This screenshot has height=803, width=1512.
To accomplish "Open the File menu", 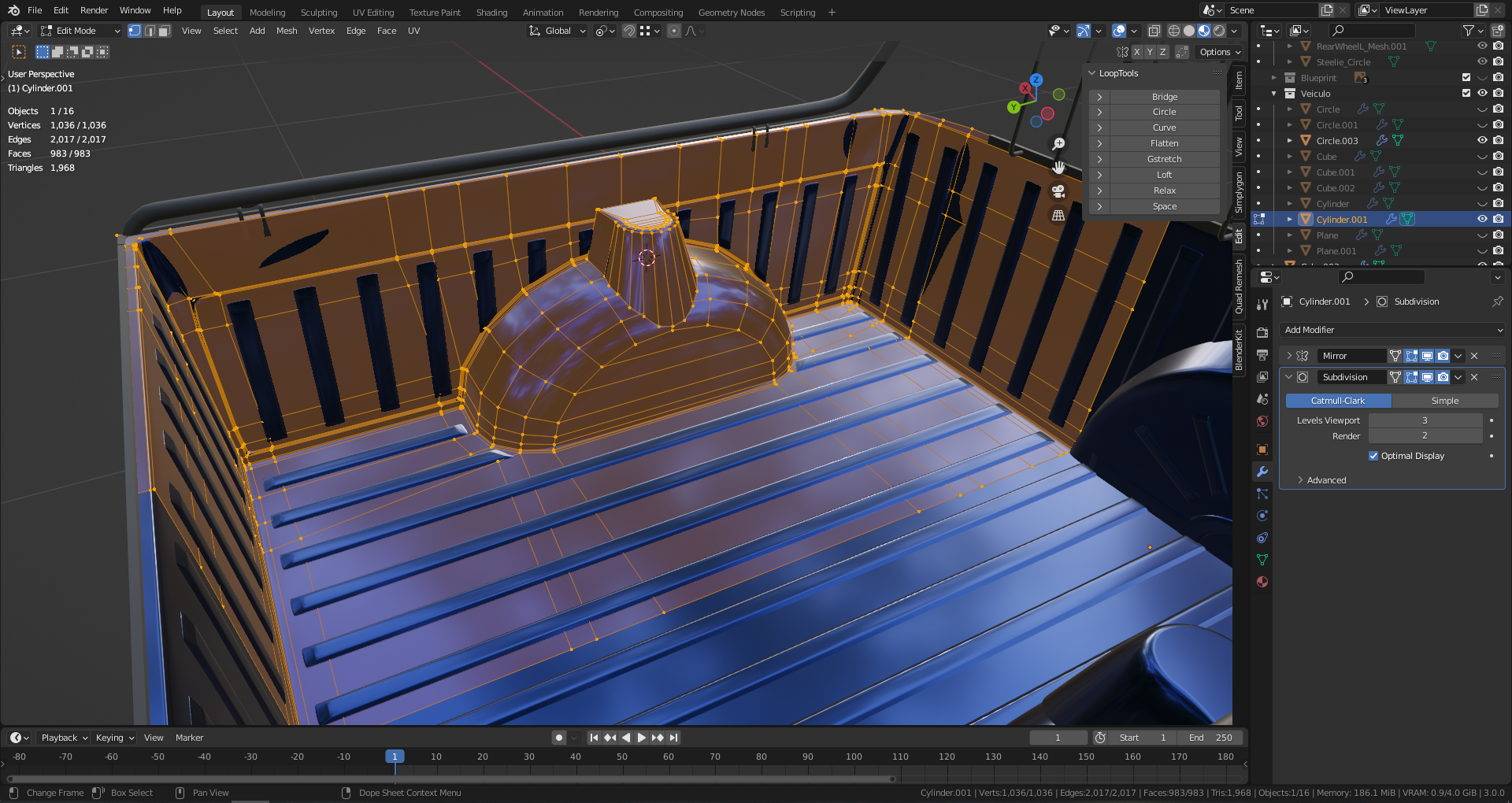I will 35,10.
